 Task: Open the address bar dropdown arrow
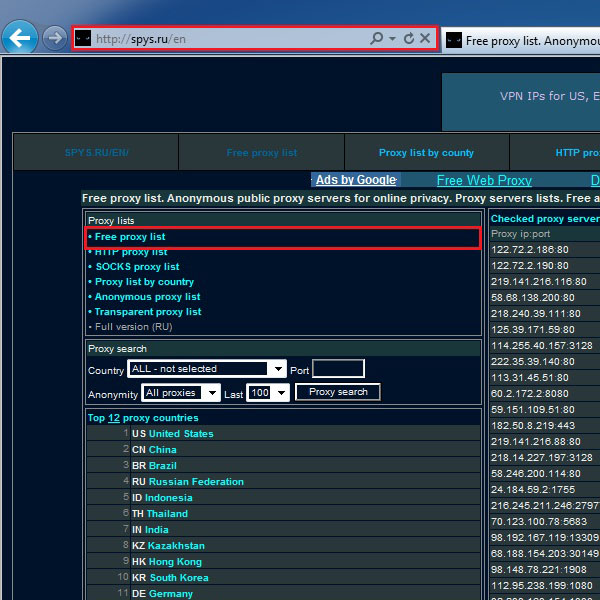tap(392, 39)
